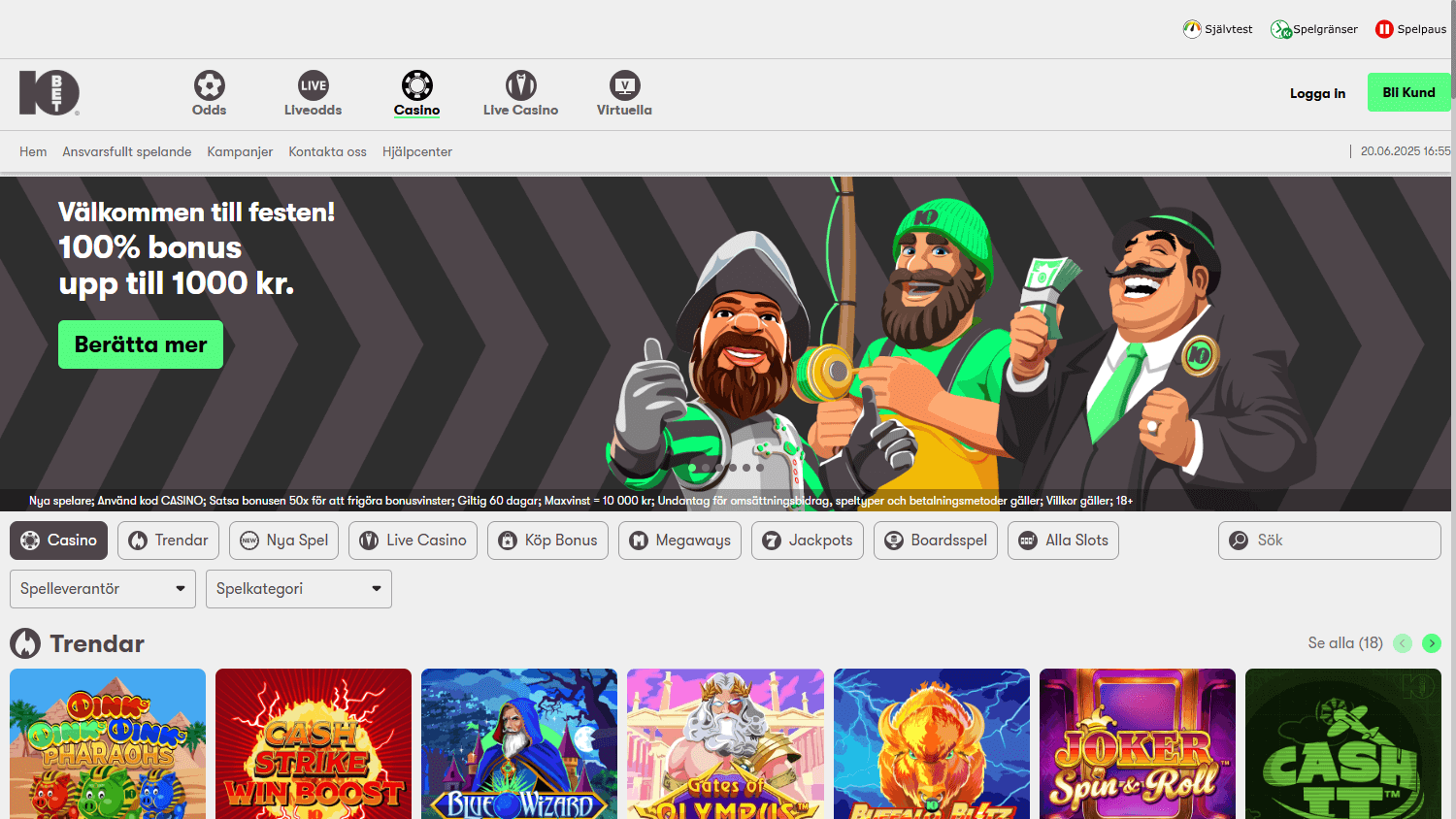Select the Virtuella sports icon
This screenshot has height=819, width=1456.
pyautogui.click(x=623, y=85)
